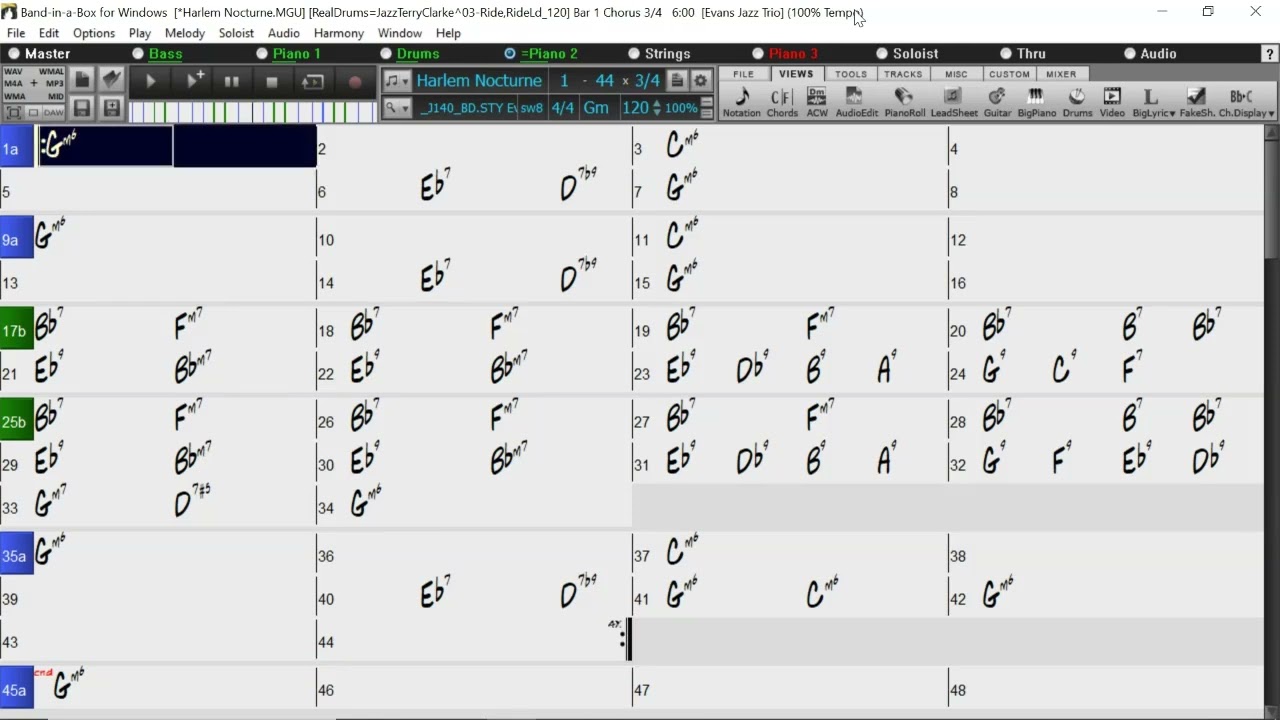Open song settings gear icon
Screen dimensions: 1280x720
pyautogui.click(x=701, y=81)
